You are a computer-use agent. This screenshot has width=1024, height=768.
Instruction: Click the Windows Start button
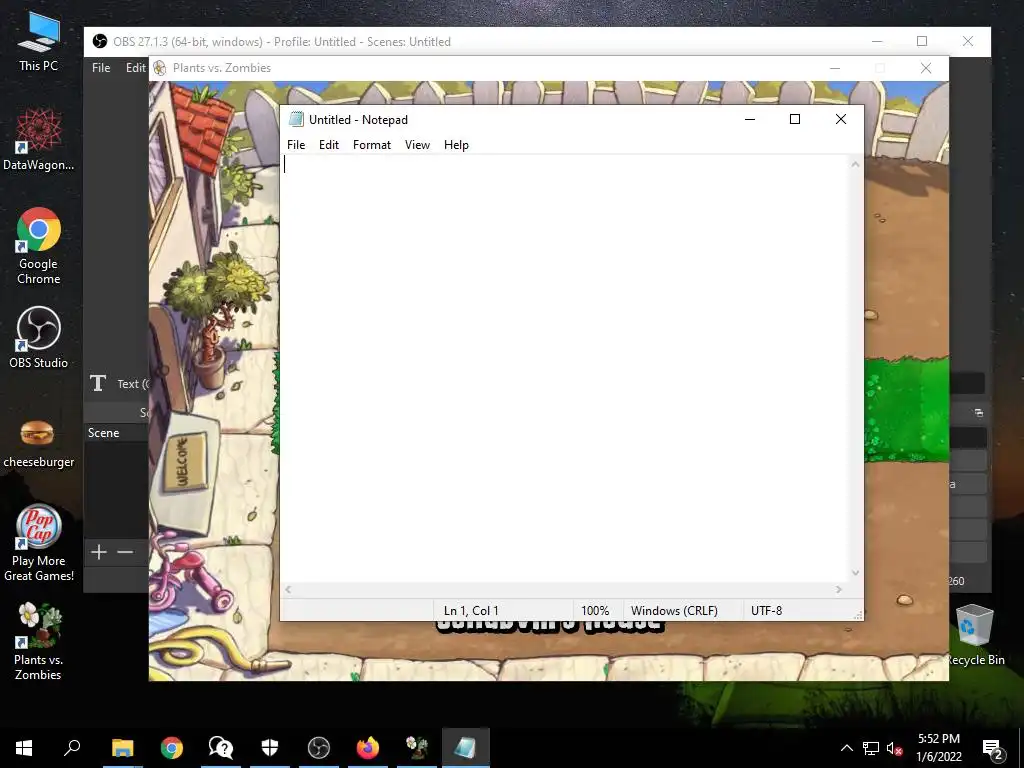tap(24, 747)
